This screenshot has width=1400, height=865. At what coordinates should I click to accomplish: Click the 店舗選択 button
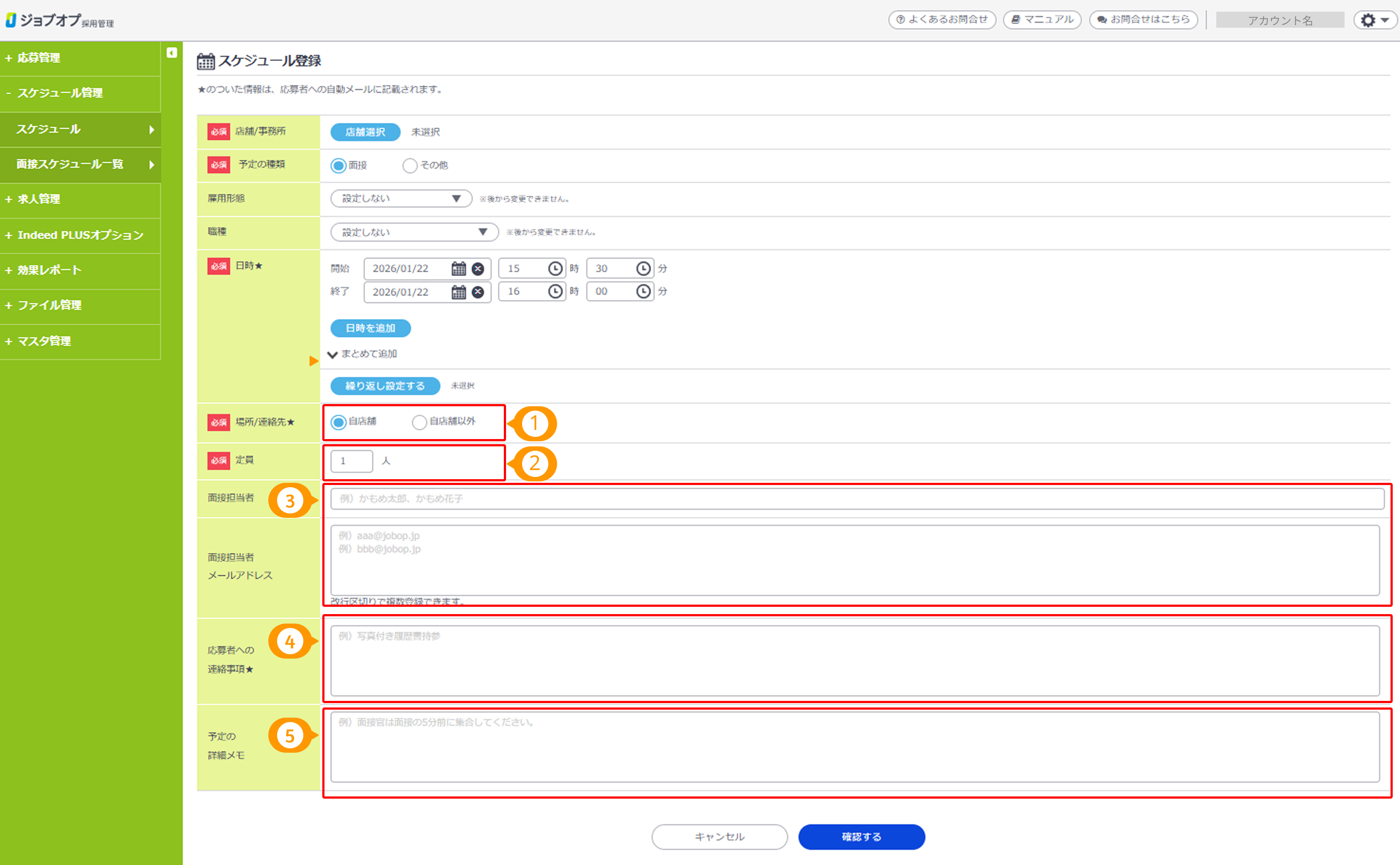pos(365,132)
